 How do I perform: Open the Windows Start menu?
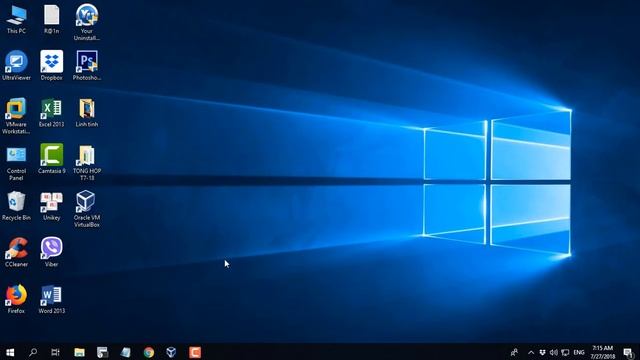(x=10, y=352)
